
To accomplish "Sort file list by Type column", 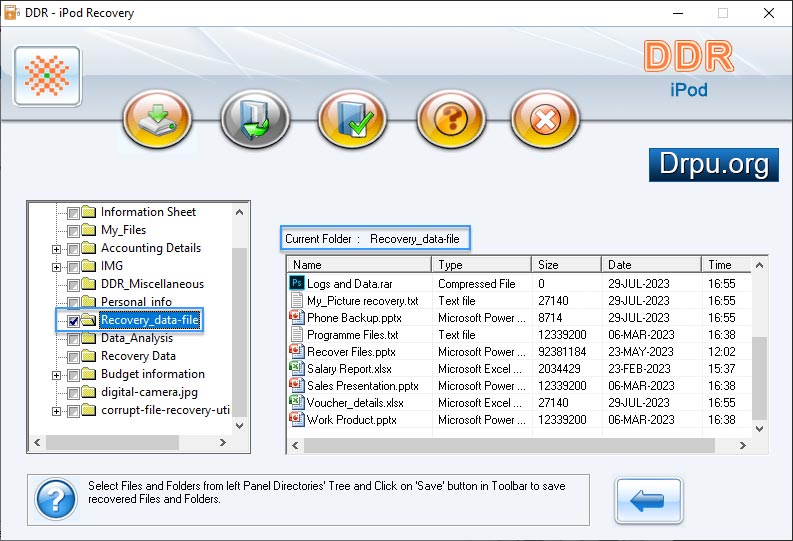I will coord(481,264).
